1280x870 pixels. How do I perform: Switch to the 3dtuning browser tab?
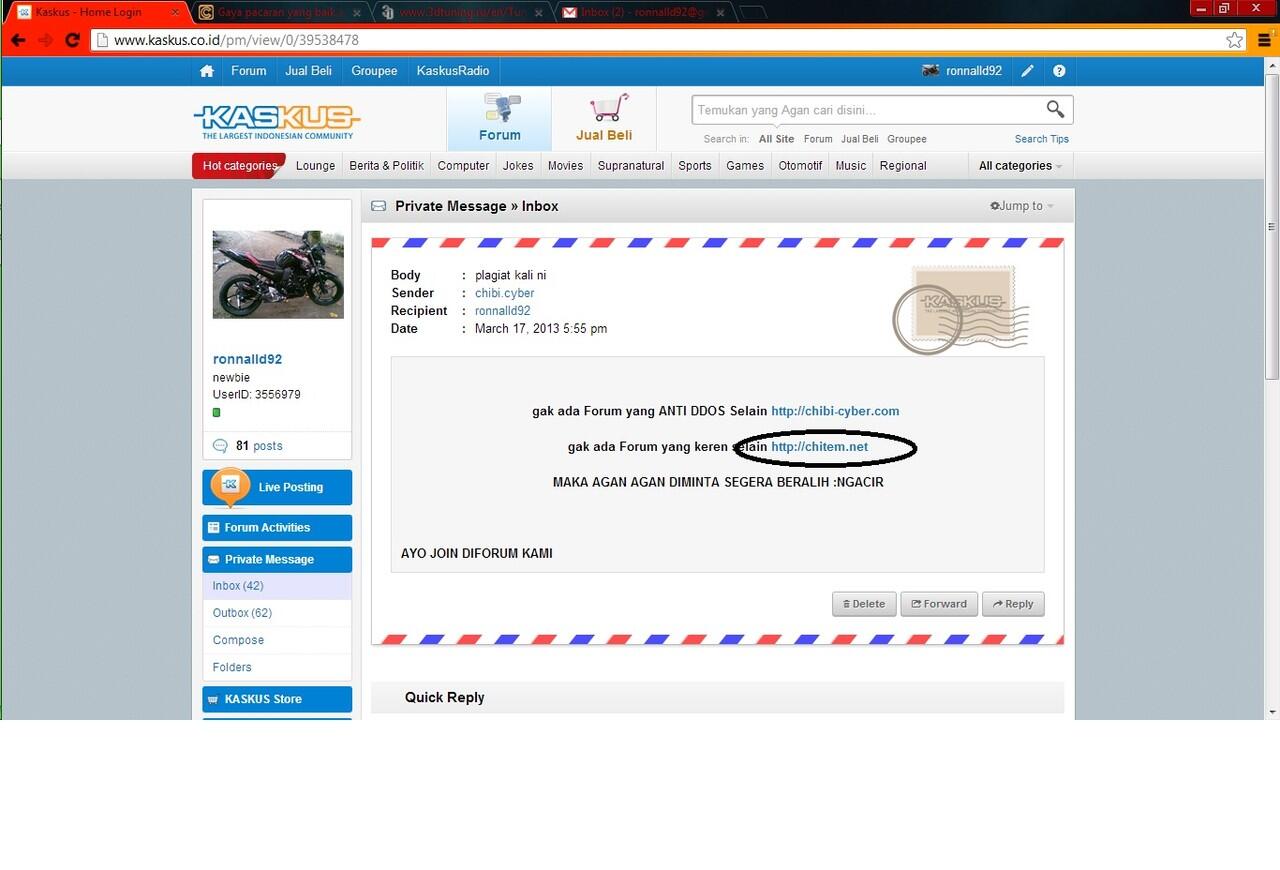pos(460,12)
